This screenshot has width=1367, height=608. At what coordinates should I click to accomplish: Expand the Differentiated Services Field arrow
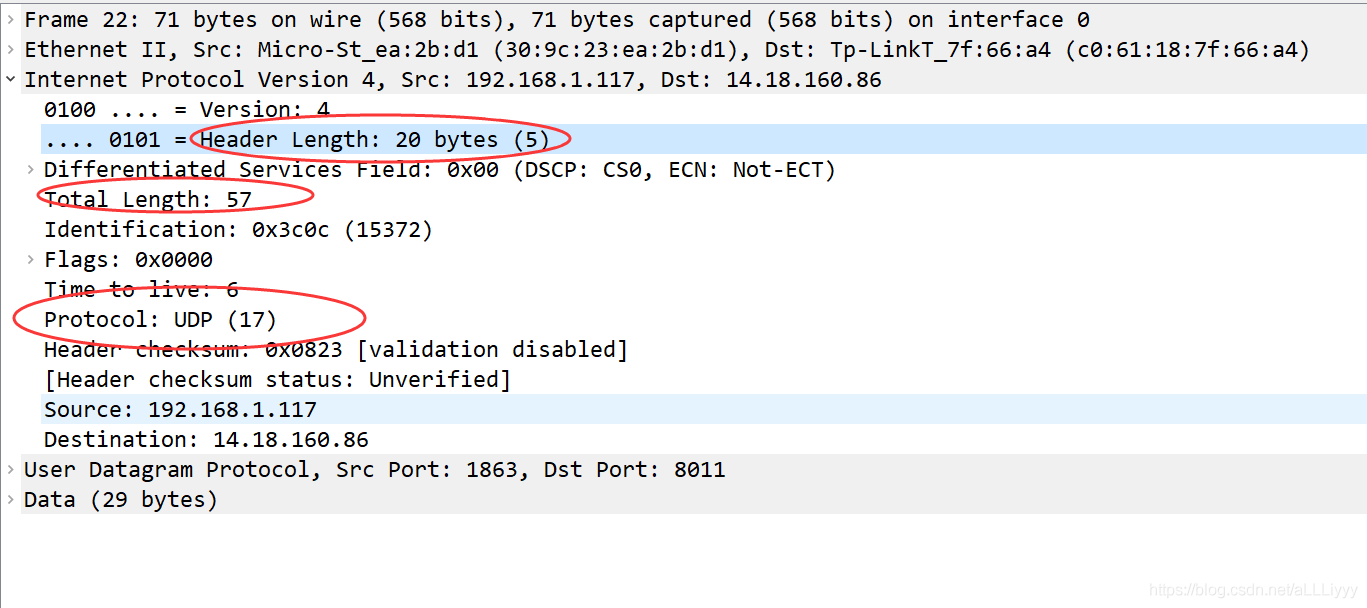31,170
